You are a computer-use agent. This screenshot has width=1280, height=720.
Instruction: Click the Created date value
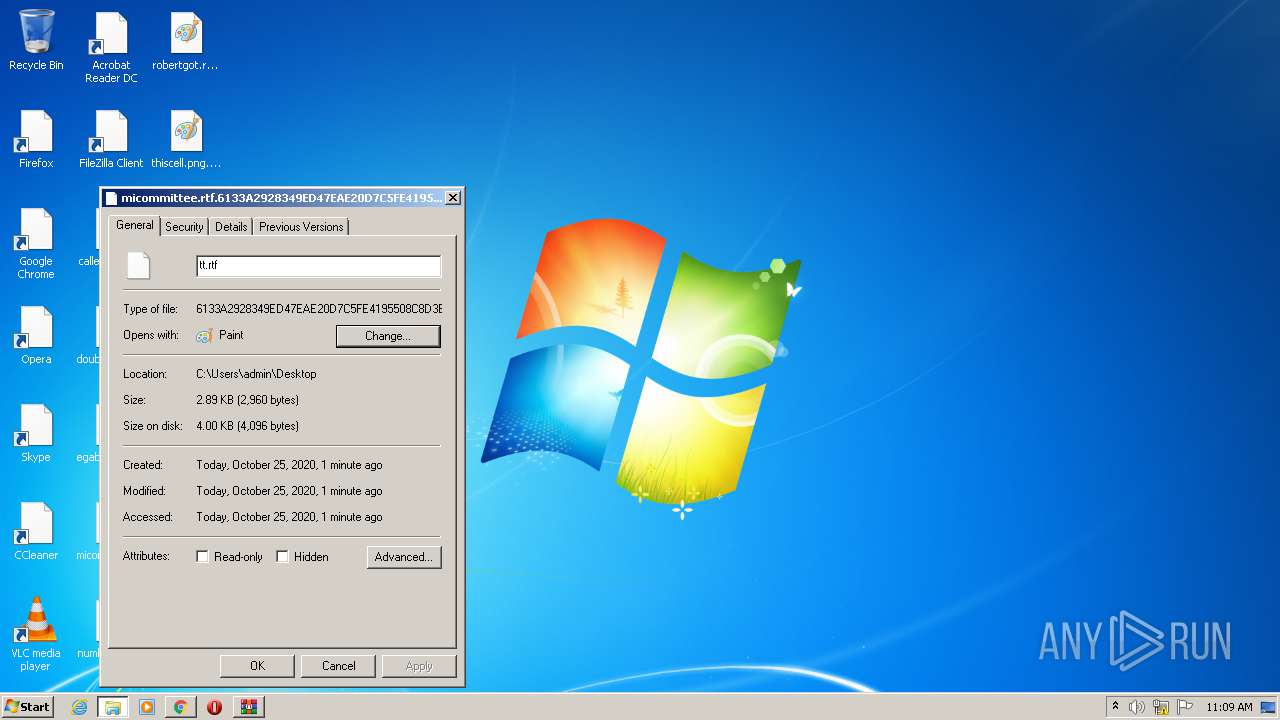289,465
